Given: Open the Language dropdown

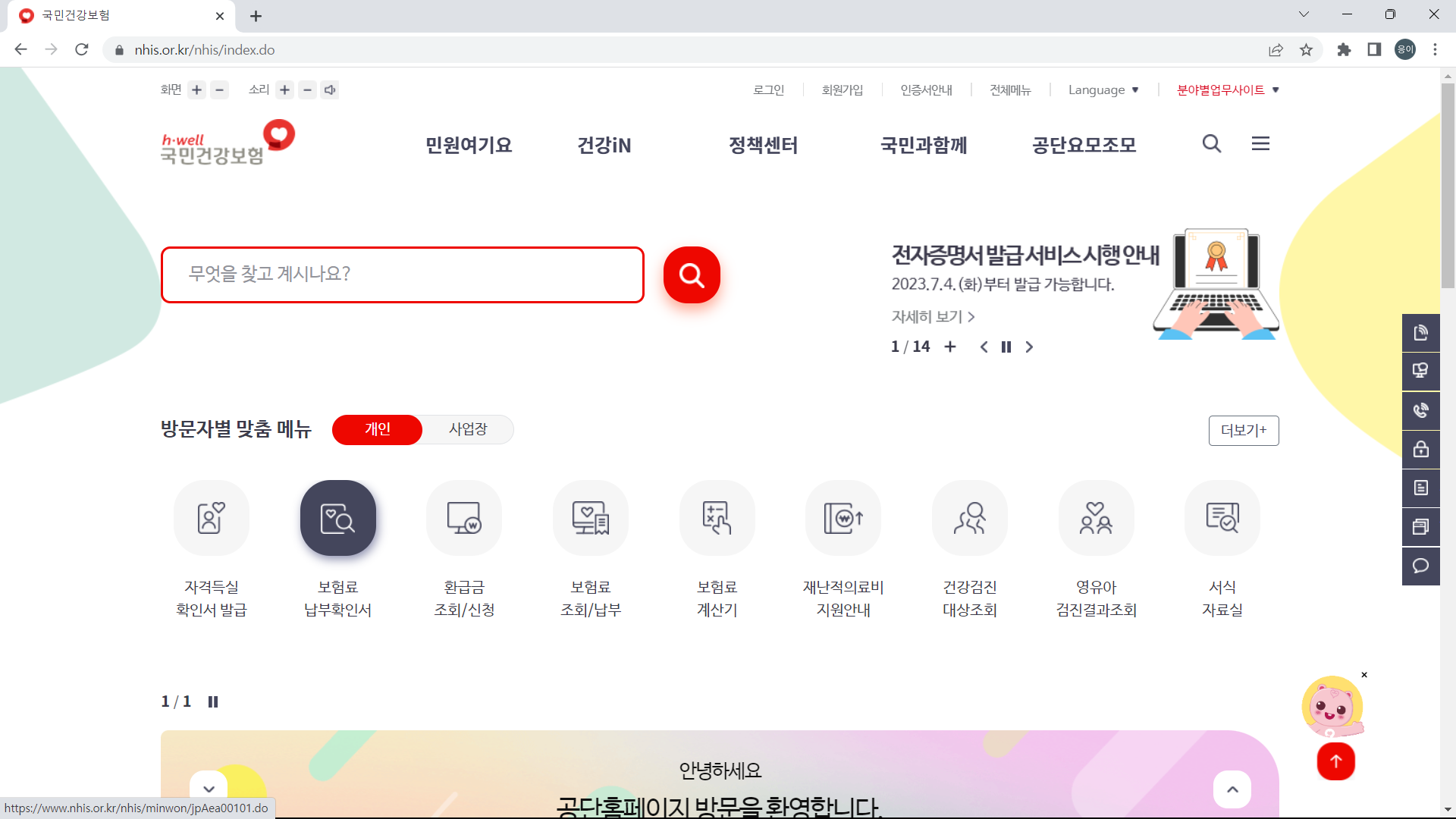Looking at the screenshot, I should [x=1103, y=89].
